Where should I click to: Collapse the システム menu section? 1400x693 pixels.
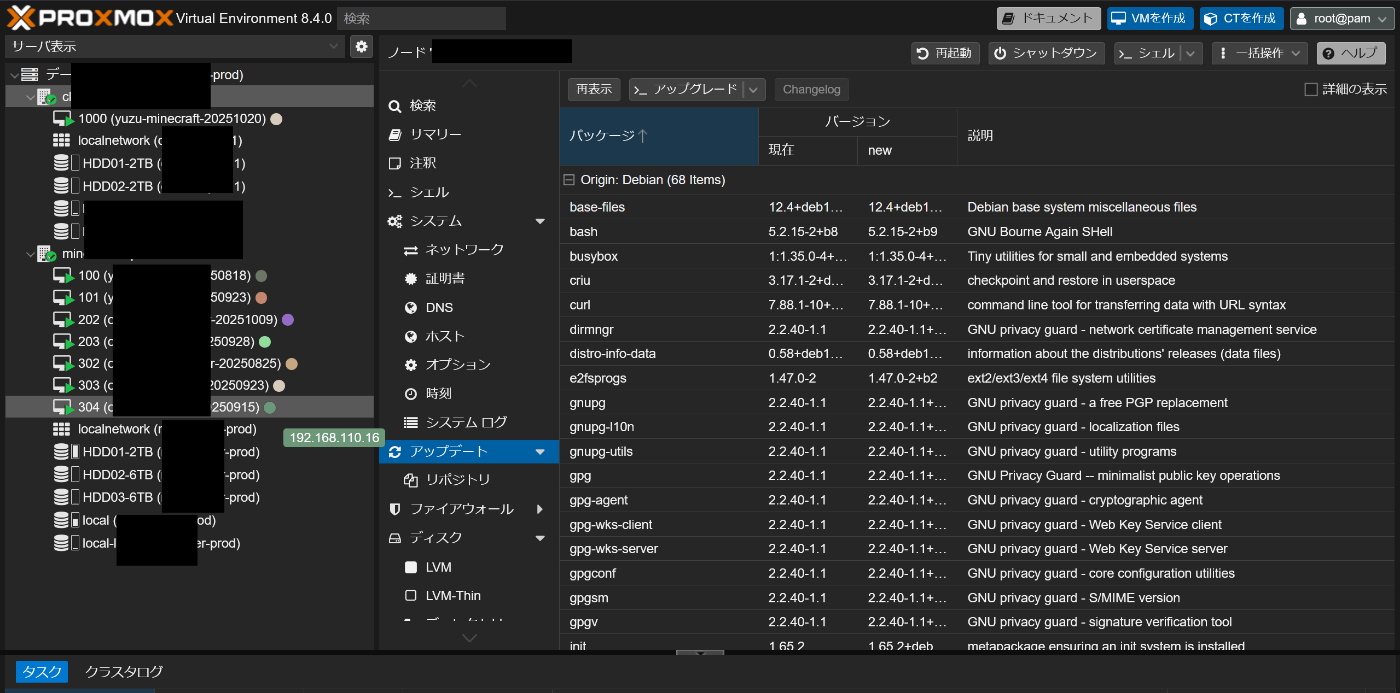coord(540,221)
